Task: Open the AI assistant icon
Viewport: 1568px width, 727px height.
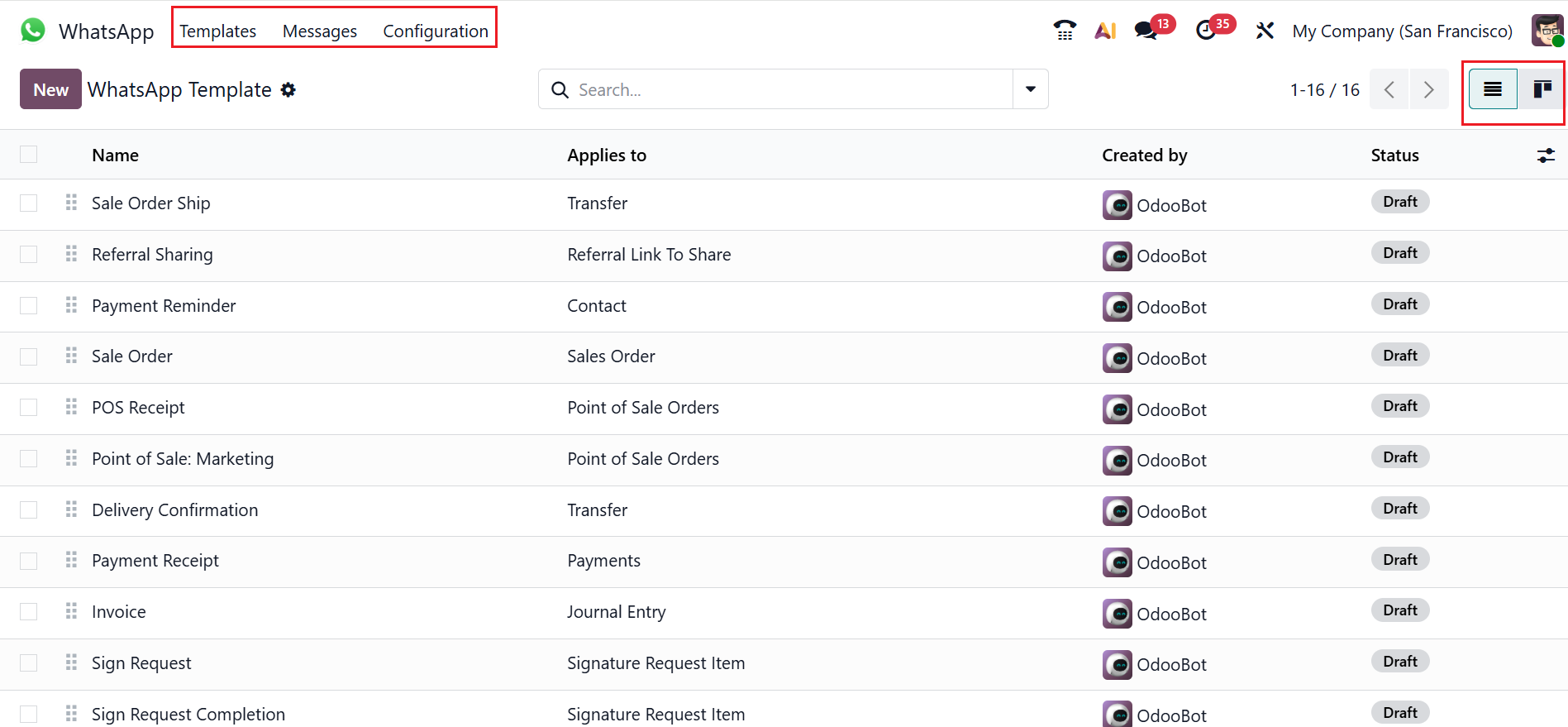Action: pyautogui.click(x=1105, y=31)
